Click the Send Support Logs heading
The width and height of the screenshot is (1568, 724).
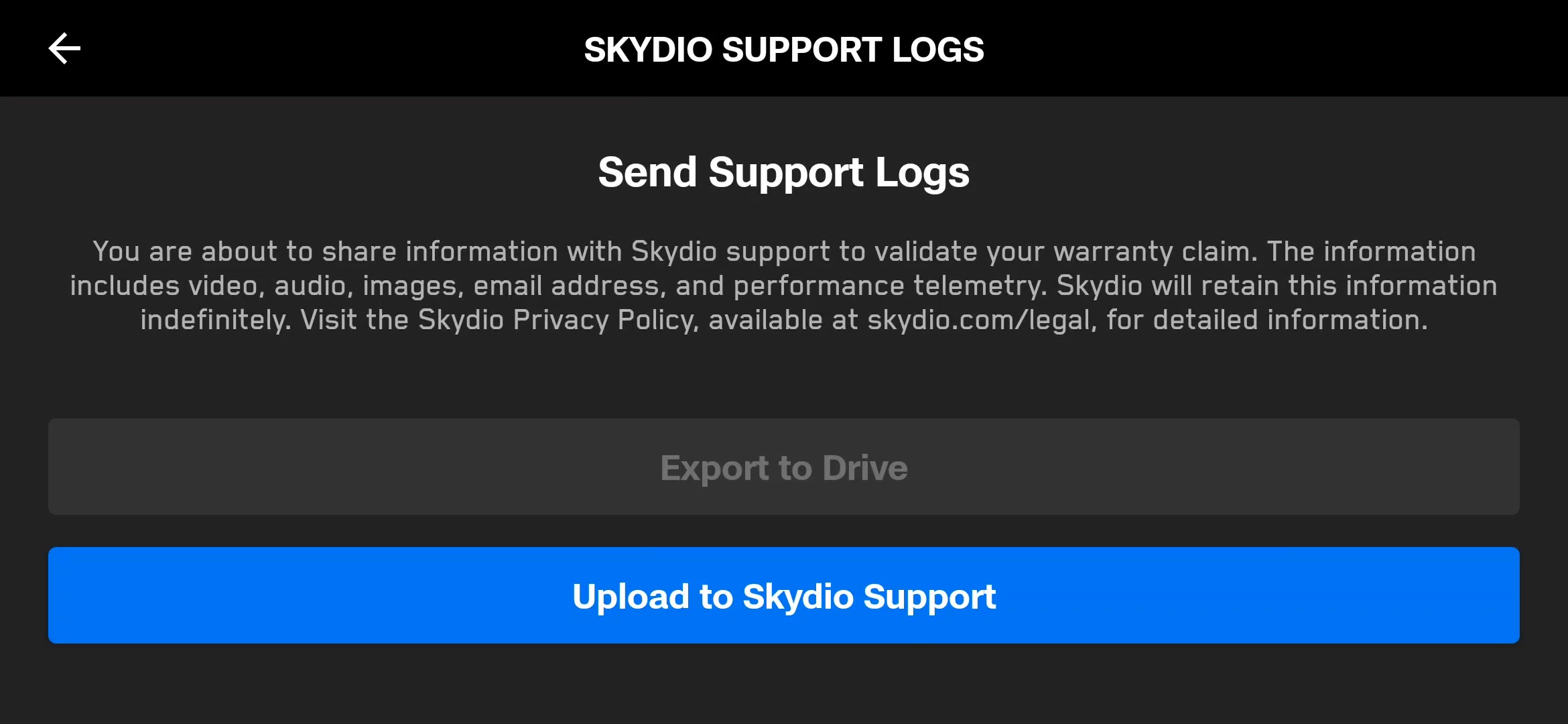click(x=784, y=172)
